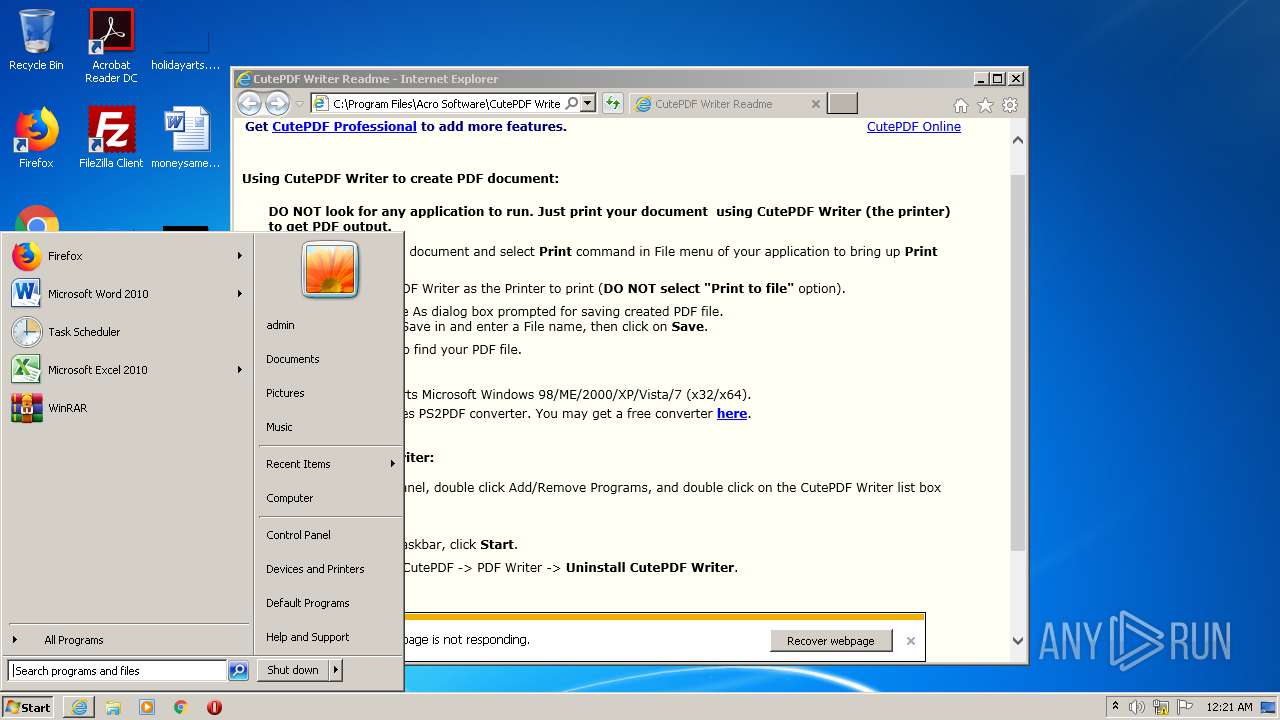Click the refresh page icon
The width and height of the screenshot is (1280, 720).
(612, 103)
